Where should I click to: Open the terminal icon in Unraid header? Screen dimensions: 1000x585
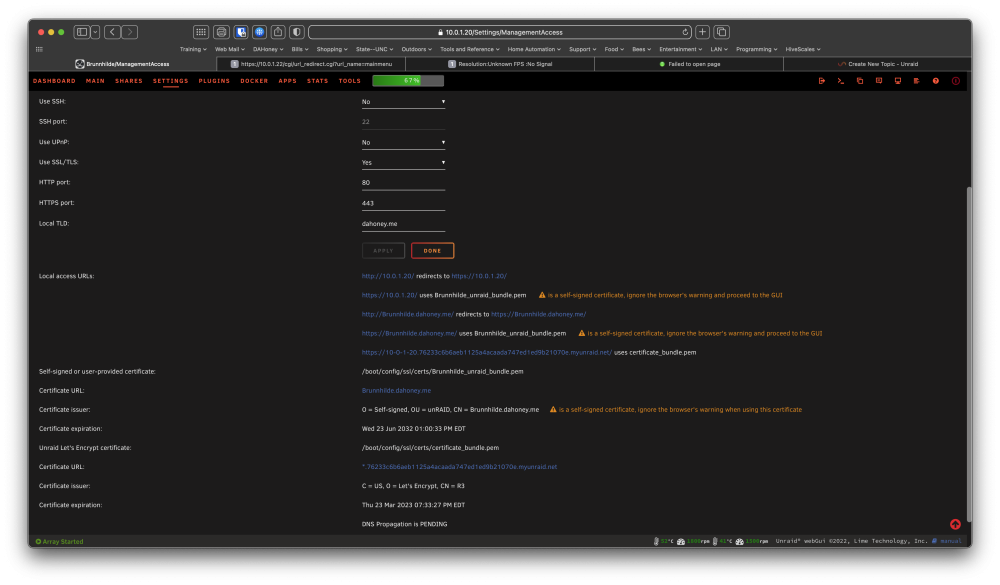pyautogui.click(x=841, y=81)
